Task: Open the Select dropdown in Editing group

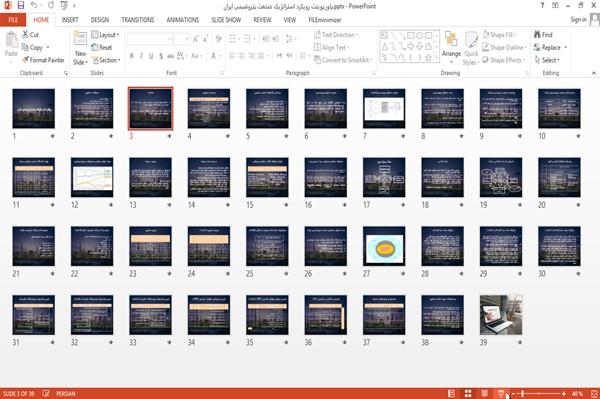Action: [x=547, y=60]
